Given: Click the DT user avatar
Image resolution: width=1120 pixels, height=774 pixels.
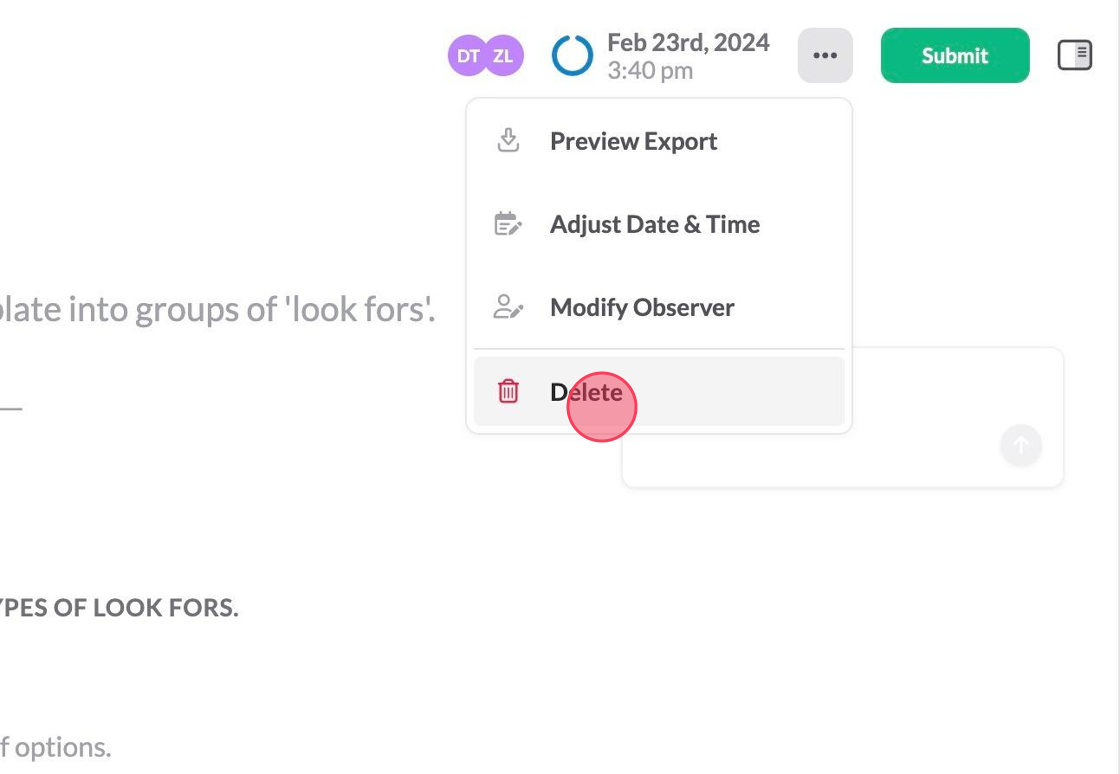Looking at the screenshot, I should (466, 56).
